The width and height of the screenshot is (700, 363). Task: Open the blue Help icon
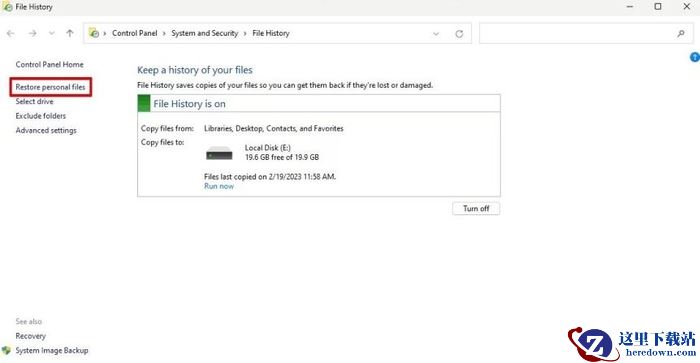695,57
